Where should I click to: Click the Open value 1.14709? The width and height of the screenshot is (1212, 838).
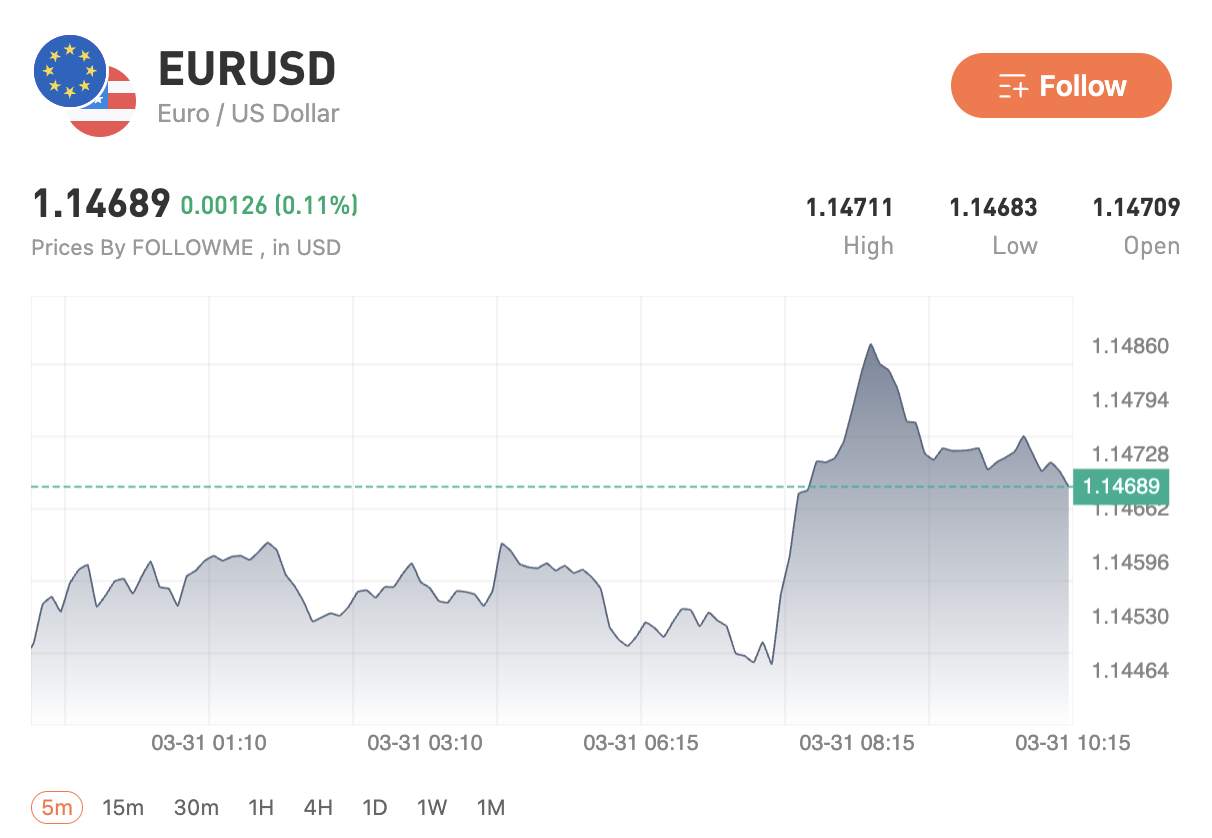[1136, 208]
